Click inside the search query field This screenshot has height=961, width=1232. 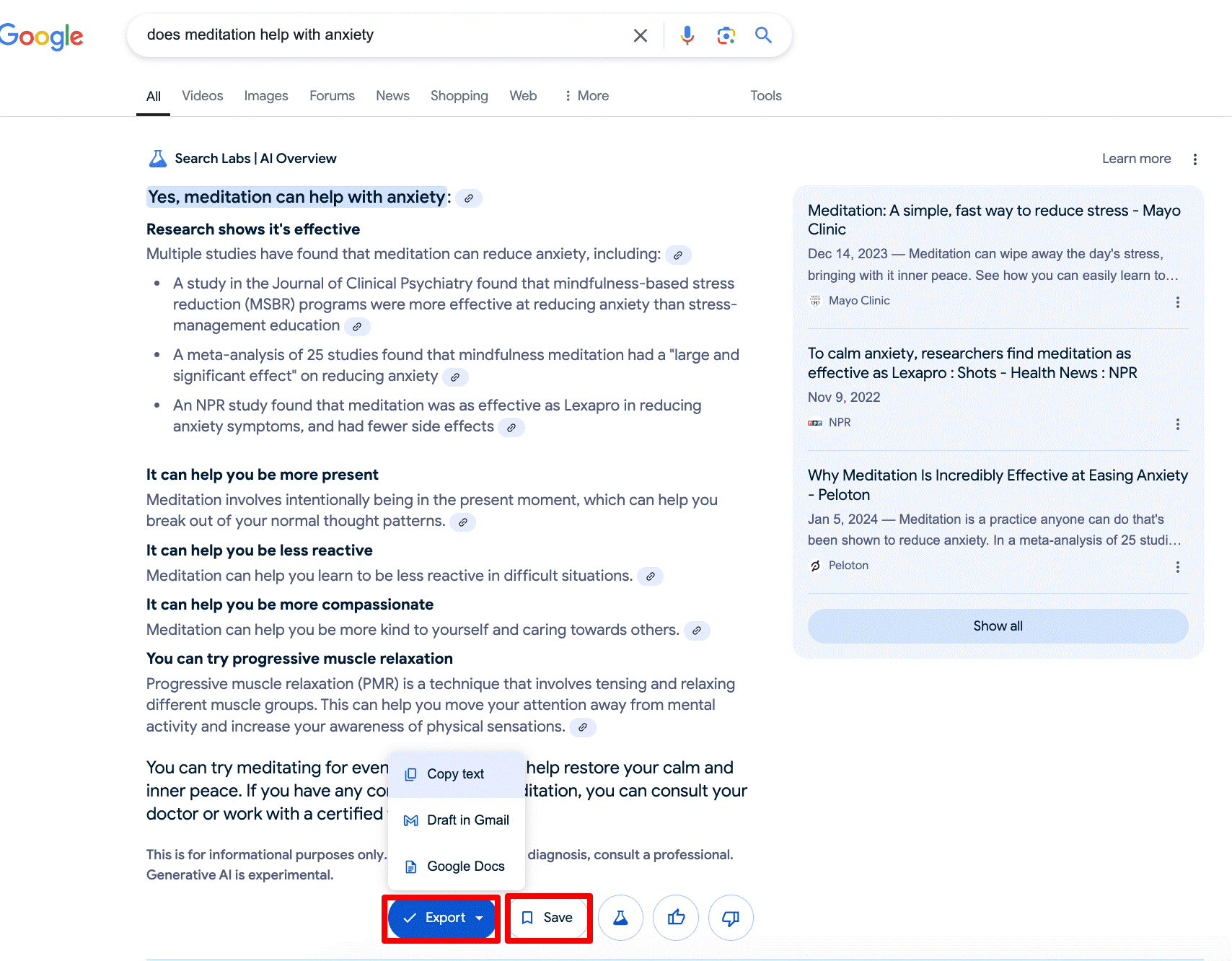[382, 35]
